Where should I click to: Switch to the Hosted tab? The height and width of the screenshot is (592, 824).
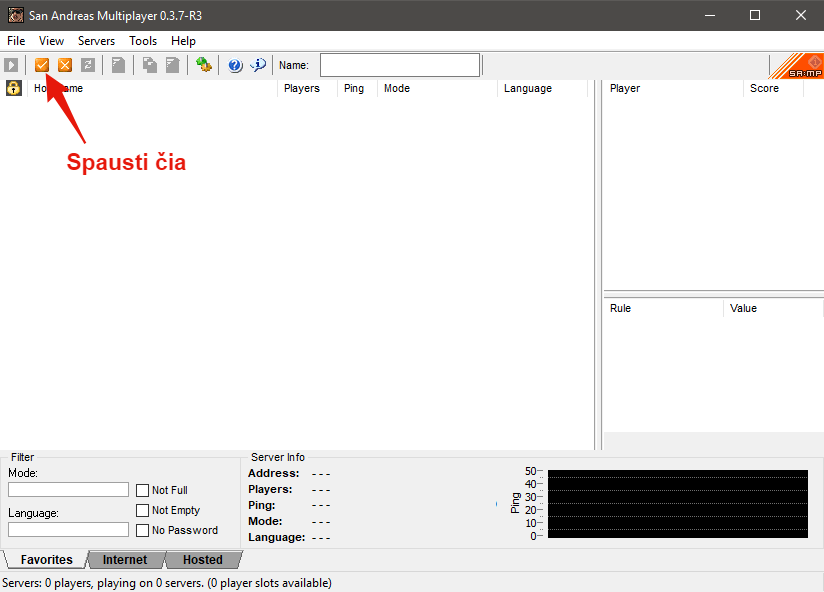pyautogui.click(x=203, y=560)
